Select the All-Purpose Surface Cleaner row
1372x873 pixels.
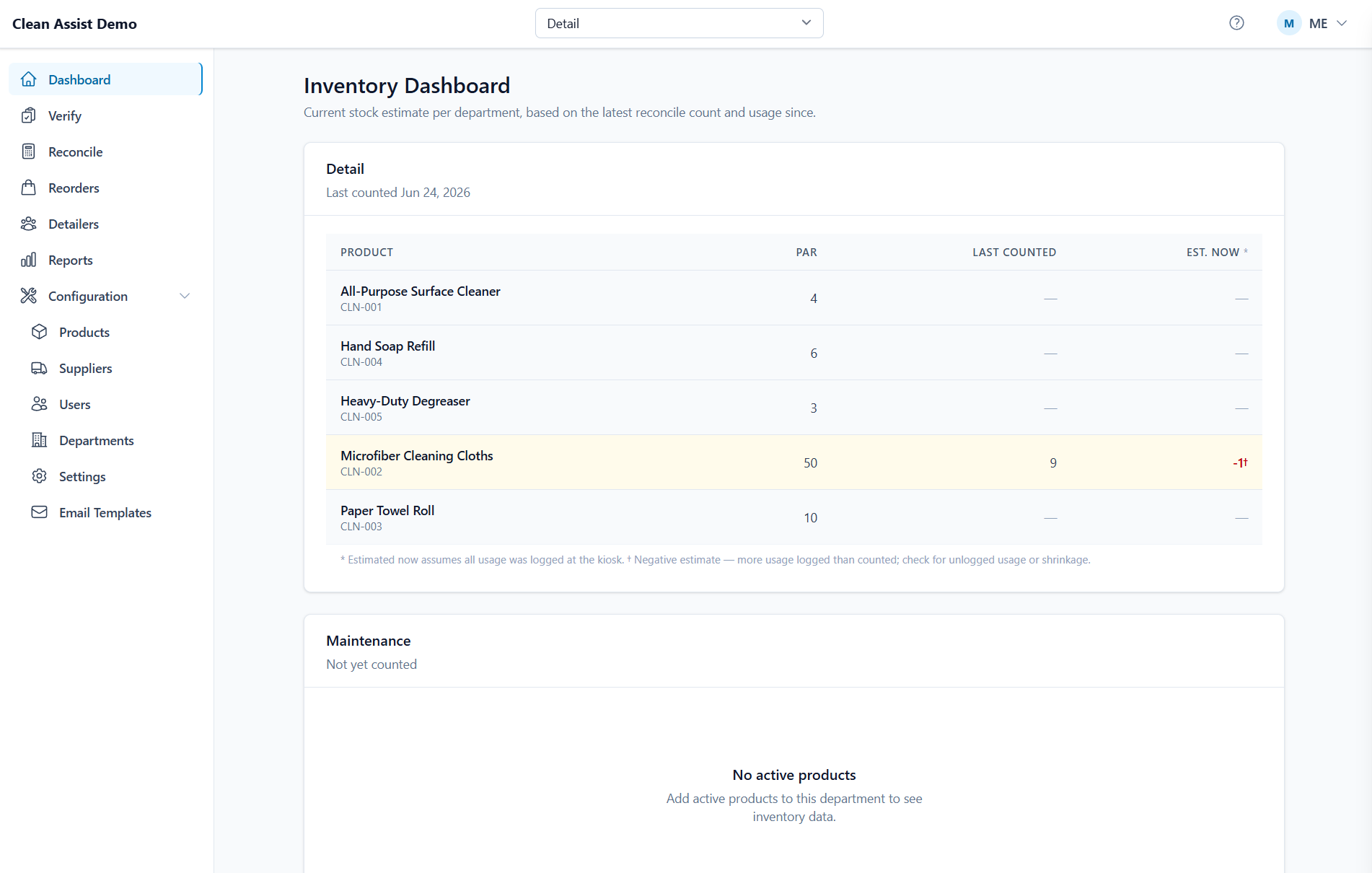click(x=794, y=298)
